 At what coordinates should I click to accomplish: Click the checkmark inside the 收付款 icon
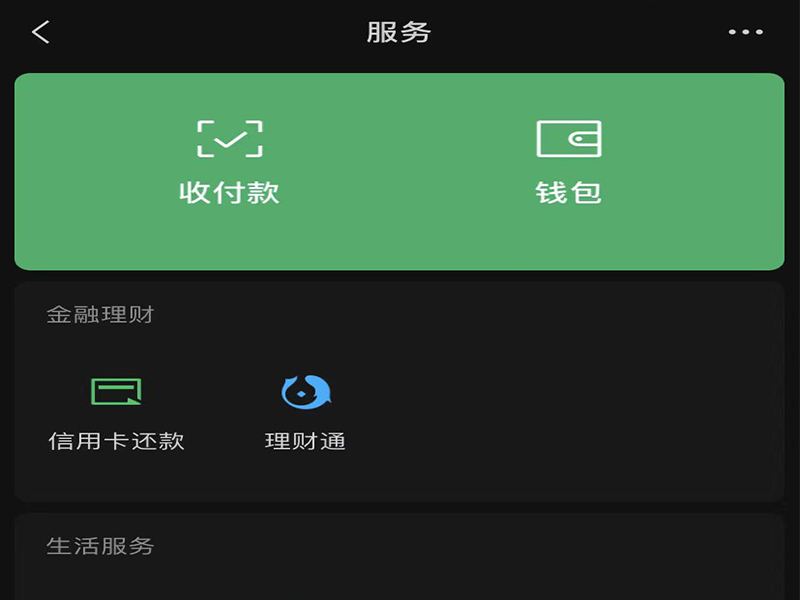pos(230,139)
